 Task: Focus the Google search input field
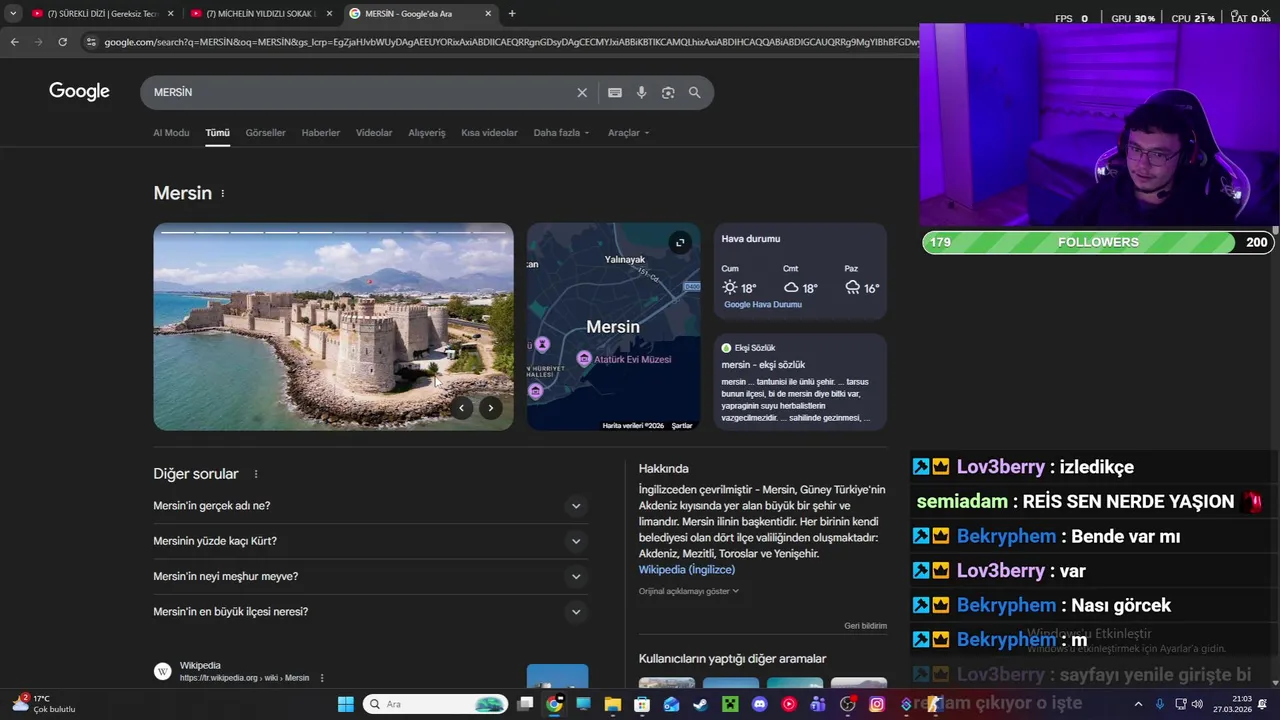tap(360, 92)
